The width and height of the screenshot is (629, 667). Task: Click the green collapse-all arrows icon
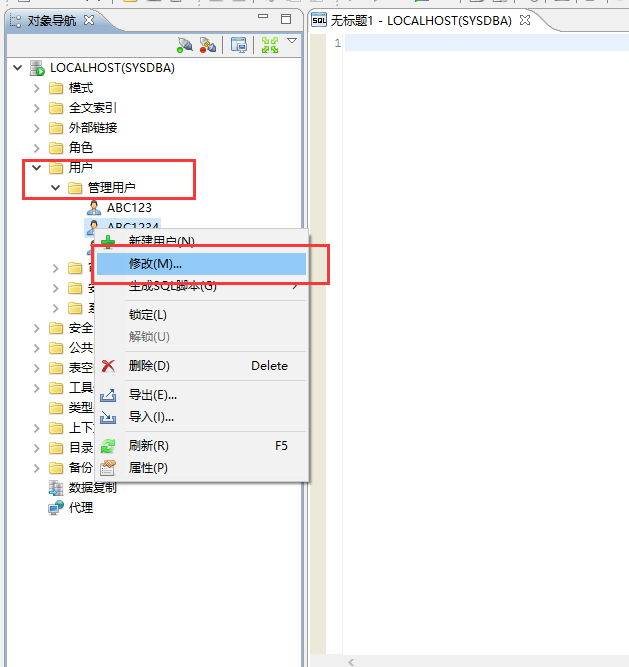270,45
